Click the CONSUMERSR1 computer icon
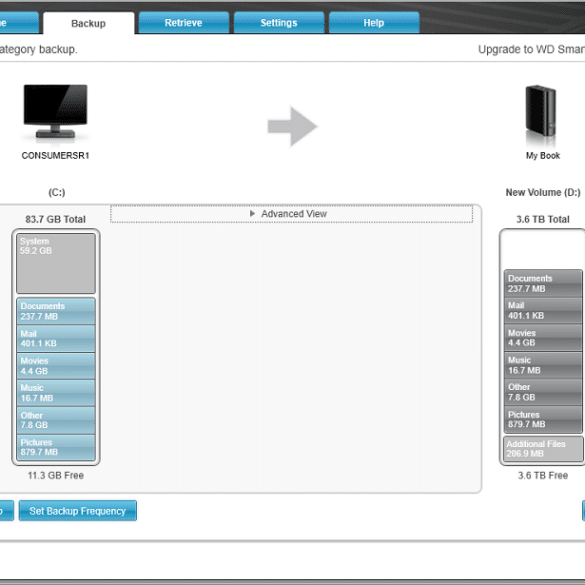Image resolution: width=585 pixels, height=585 pixels. coord(56,112)
